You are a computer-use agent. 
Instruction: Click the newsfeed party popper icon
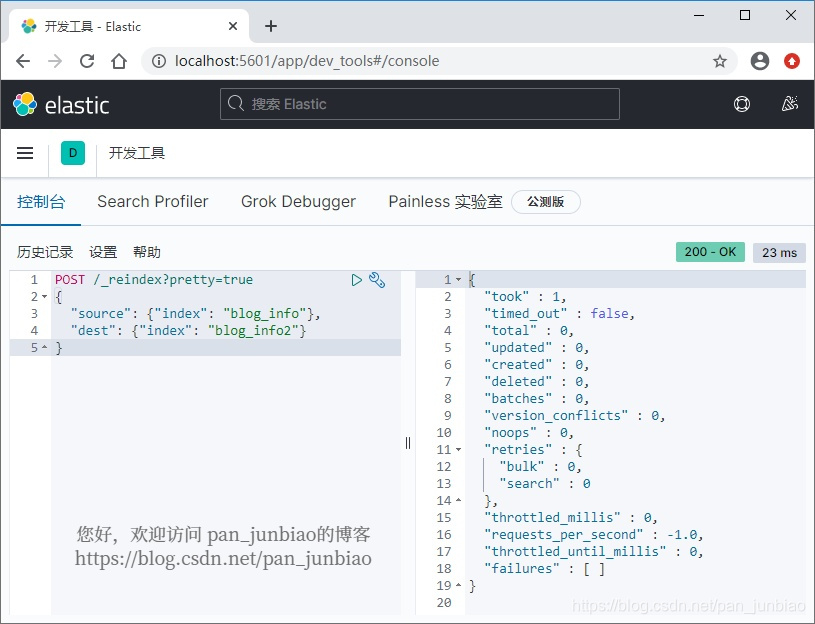coord(789,104)
